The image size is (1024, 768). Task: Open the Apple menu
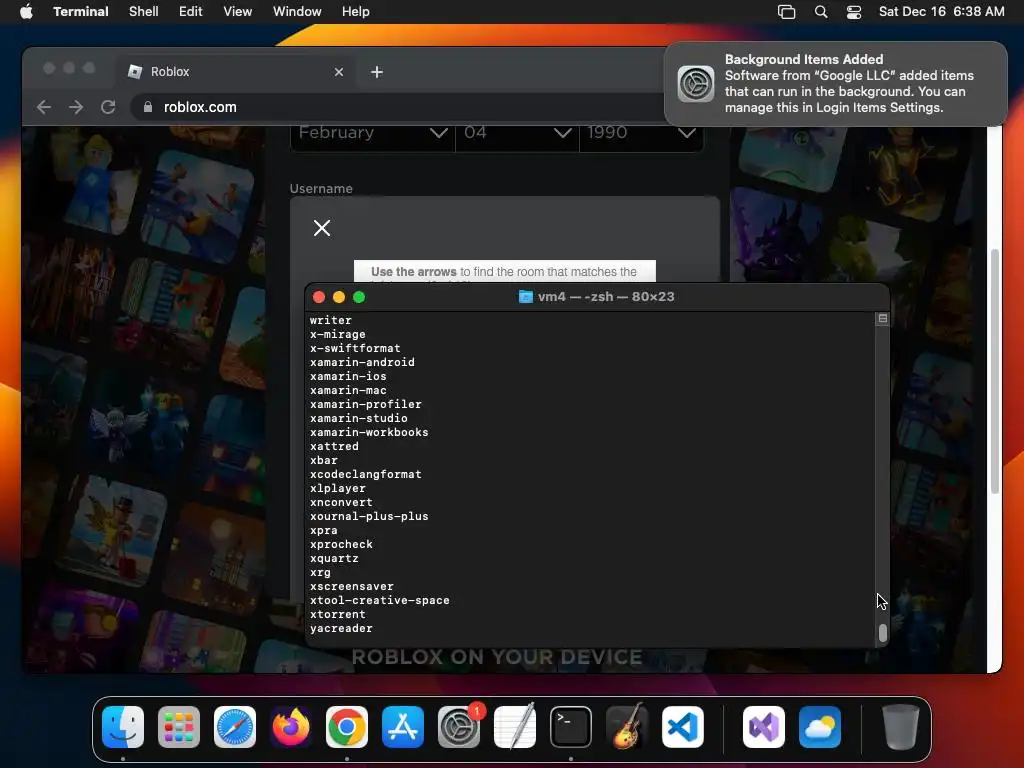pos(26,12)
